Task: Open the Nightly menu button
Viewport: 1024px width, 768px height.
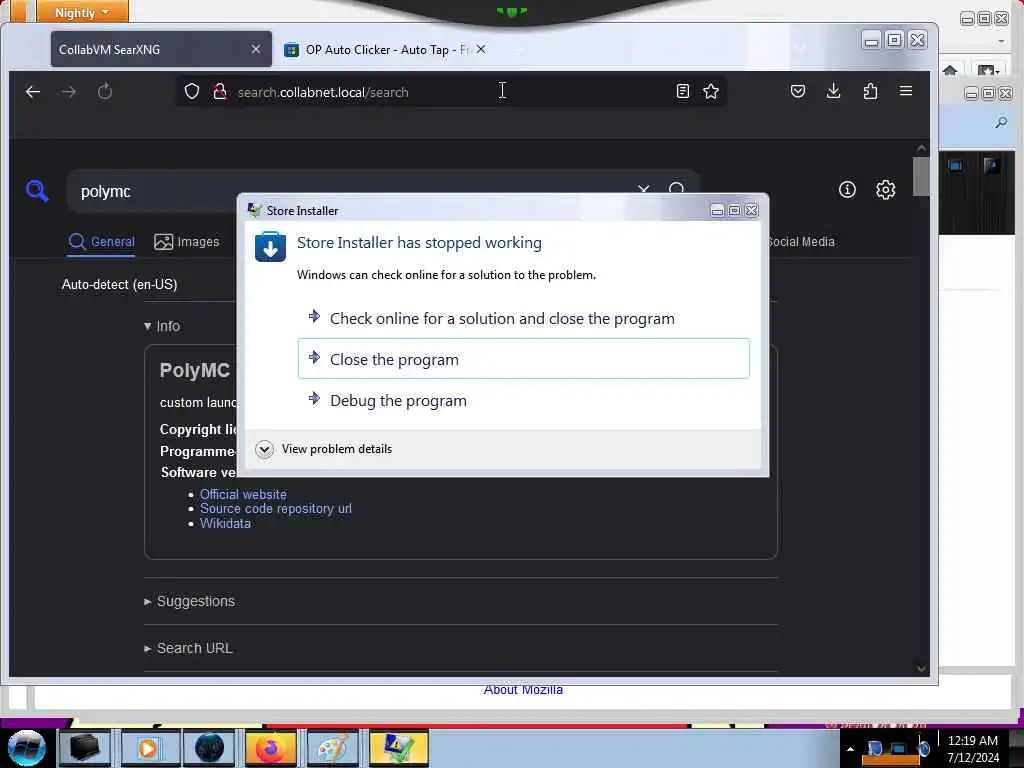Action: pyautogui.click(x=82, y=12)
